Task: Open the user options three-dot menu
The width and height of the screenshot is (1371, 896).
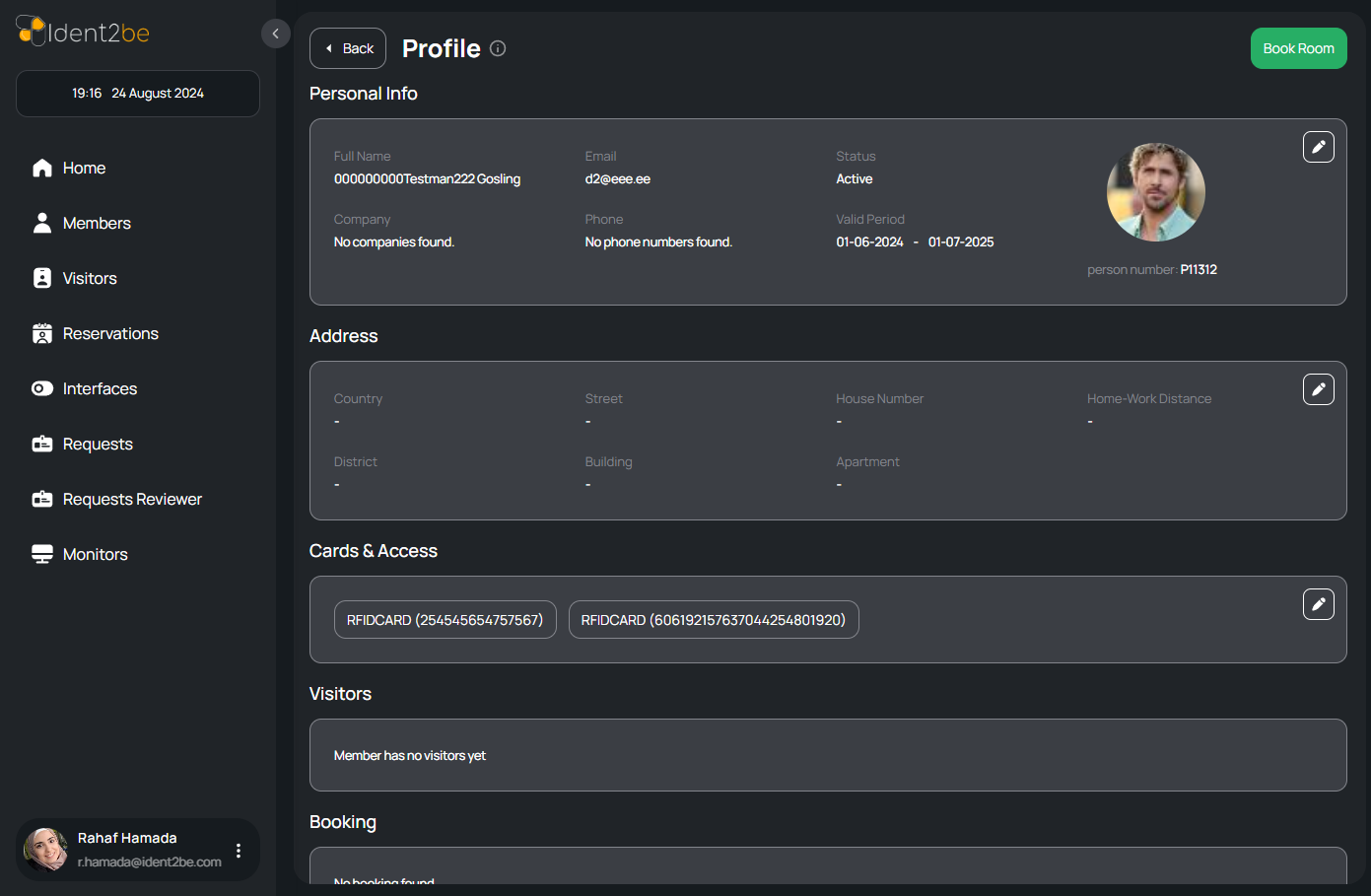Action: (x=239, y=850)
